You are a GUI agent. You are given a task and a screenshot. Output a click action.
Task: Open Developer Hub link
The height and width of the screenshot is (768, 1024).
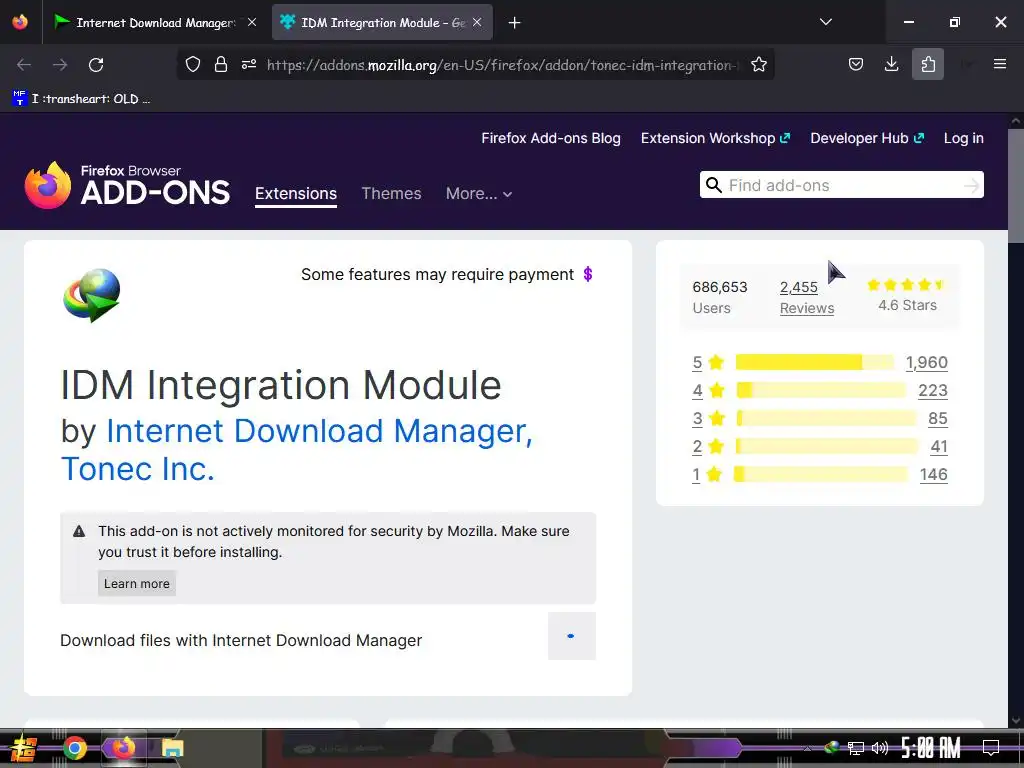[x=867, y=138]
